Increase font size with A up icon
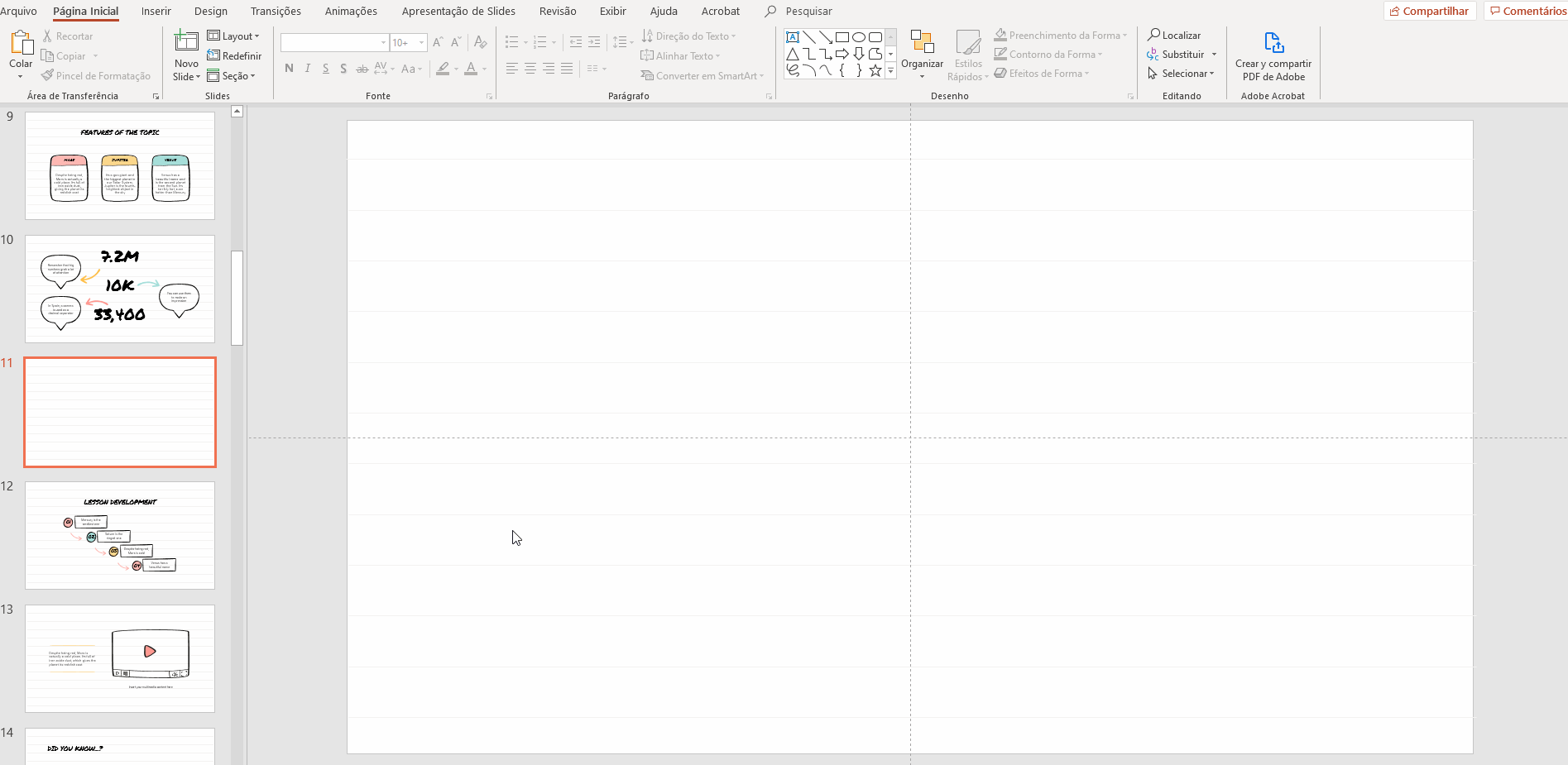 pyautogui.click(x=438, y=42)
